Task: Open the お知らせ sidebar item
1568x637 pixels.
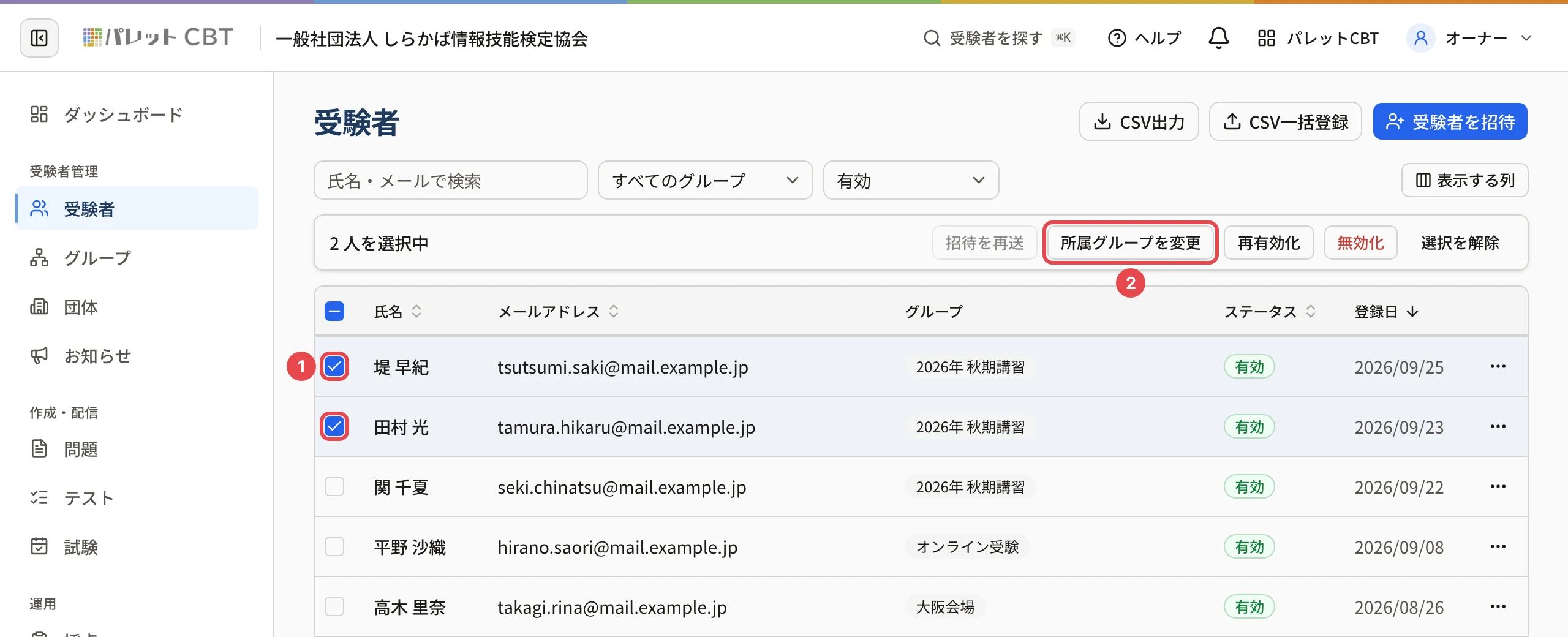Action: [x=137, y=356]
